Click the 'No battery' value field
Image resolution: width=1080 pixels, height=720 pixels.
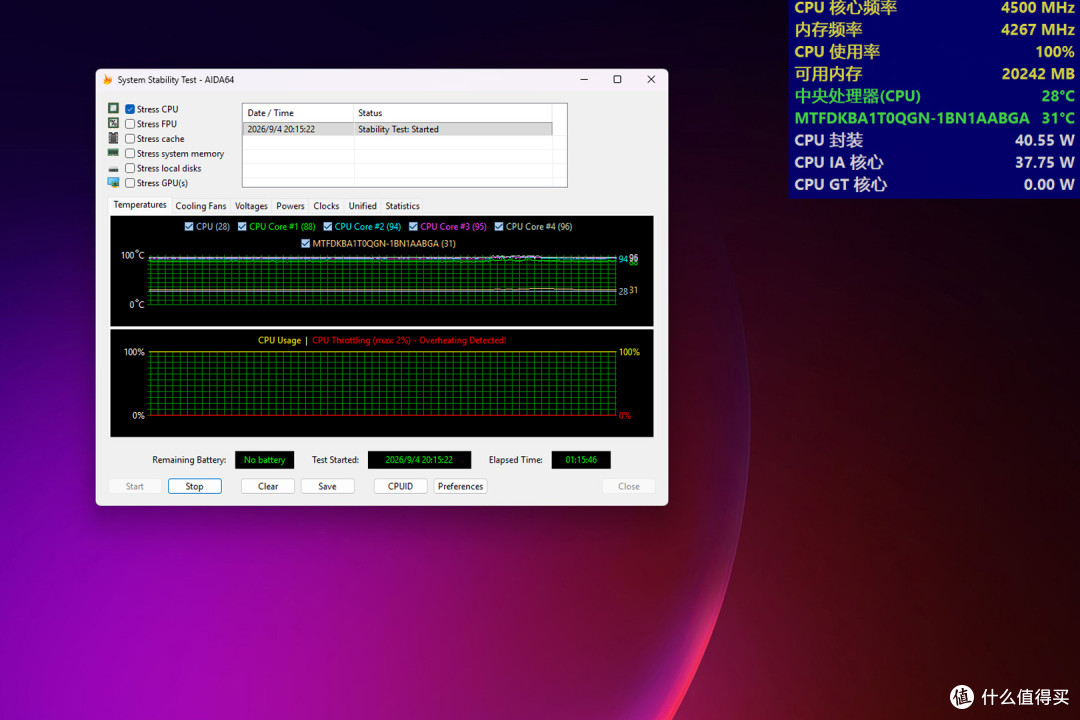pos(264,460)
